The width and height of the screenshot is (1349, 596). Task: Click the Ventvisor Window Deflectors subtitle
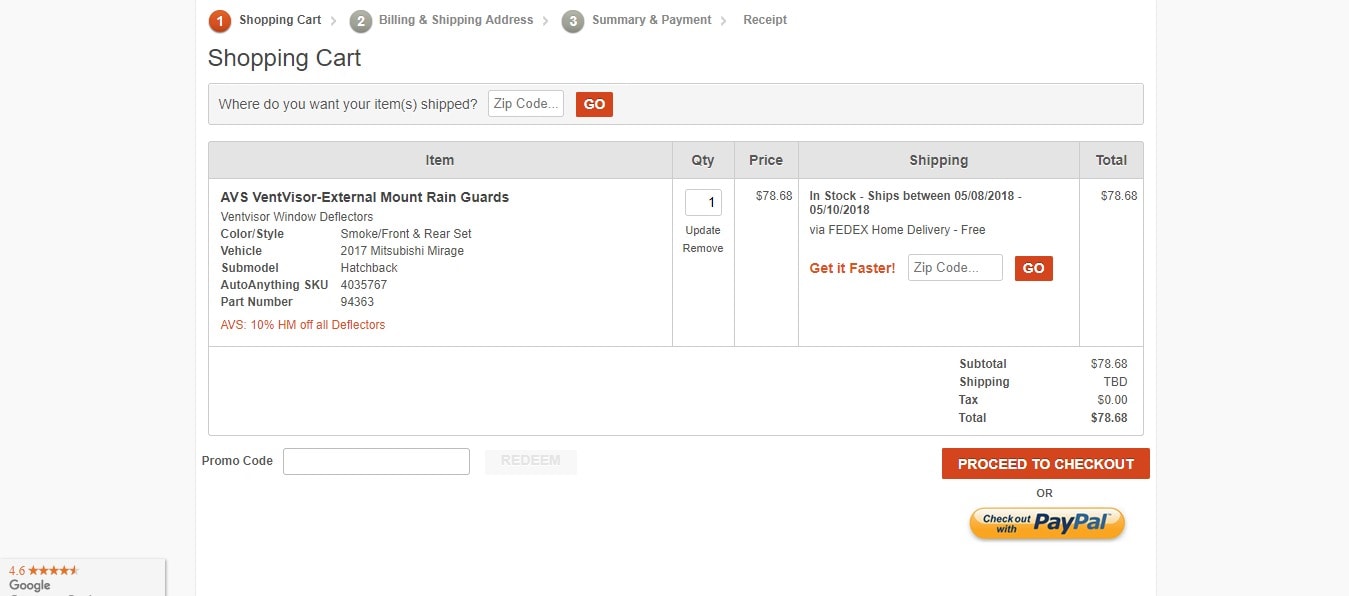pyautogui.click(x=297, y=217)
